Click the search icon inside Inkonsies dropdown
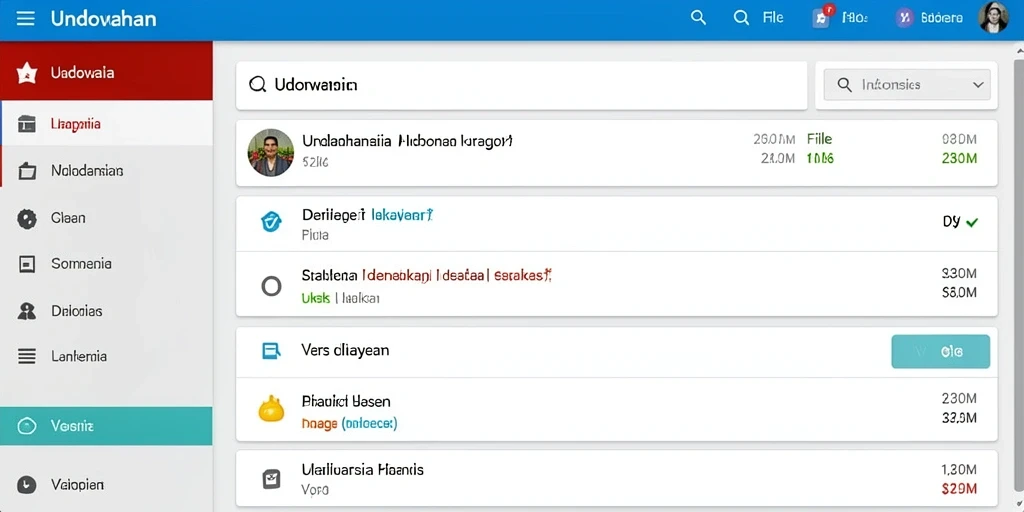The width and height of the screenshot is (1024, 512). point(844,85)
